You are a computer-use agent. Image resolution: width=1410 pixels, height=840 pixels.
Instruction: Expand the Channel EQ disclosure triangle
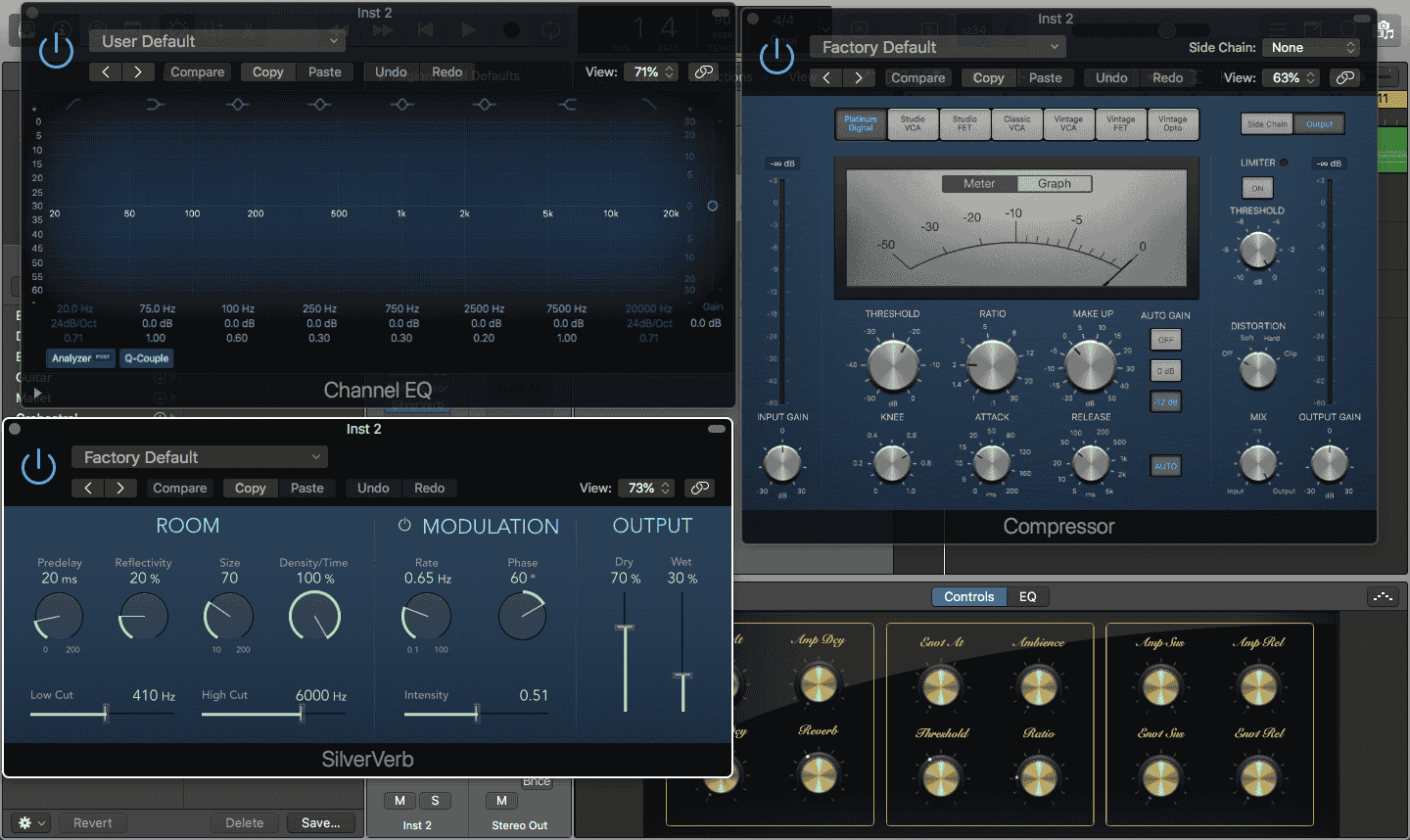click(x=38, y=393)
